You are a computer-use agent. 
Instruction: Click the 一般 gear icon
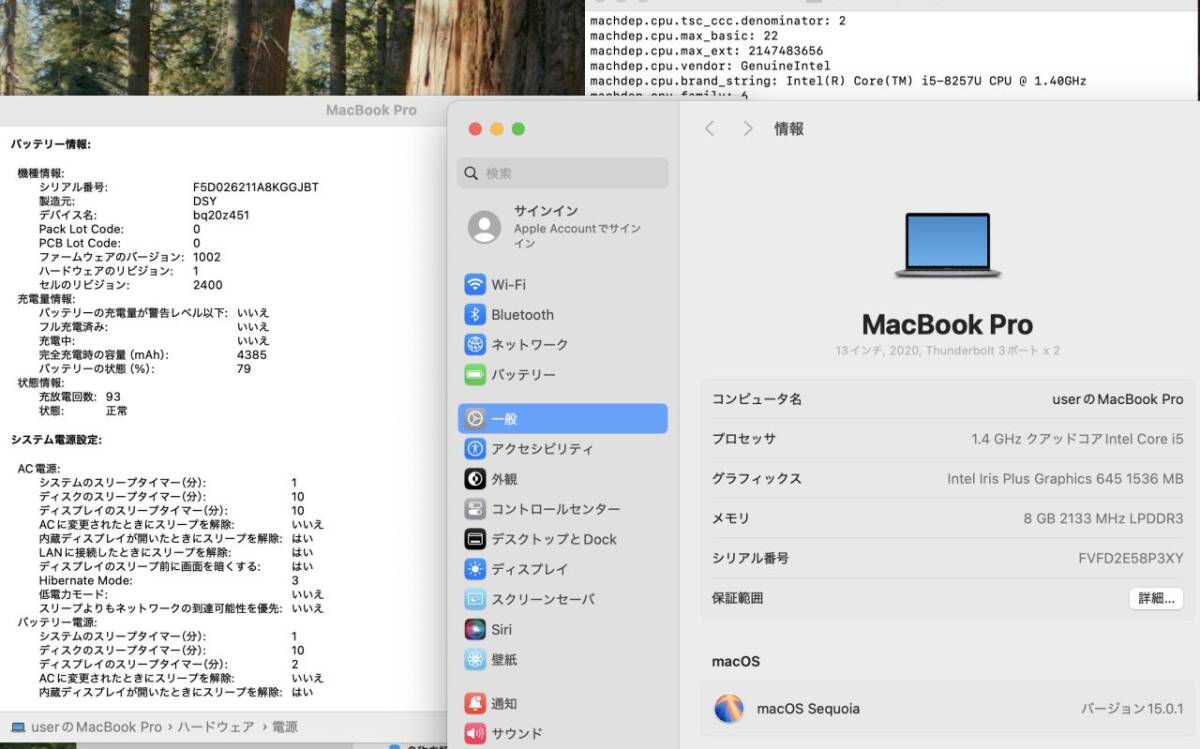coord(475,419)
